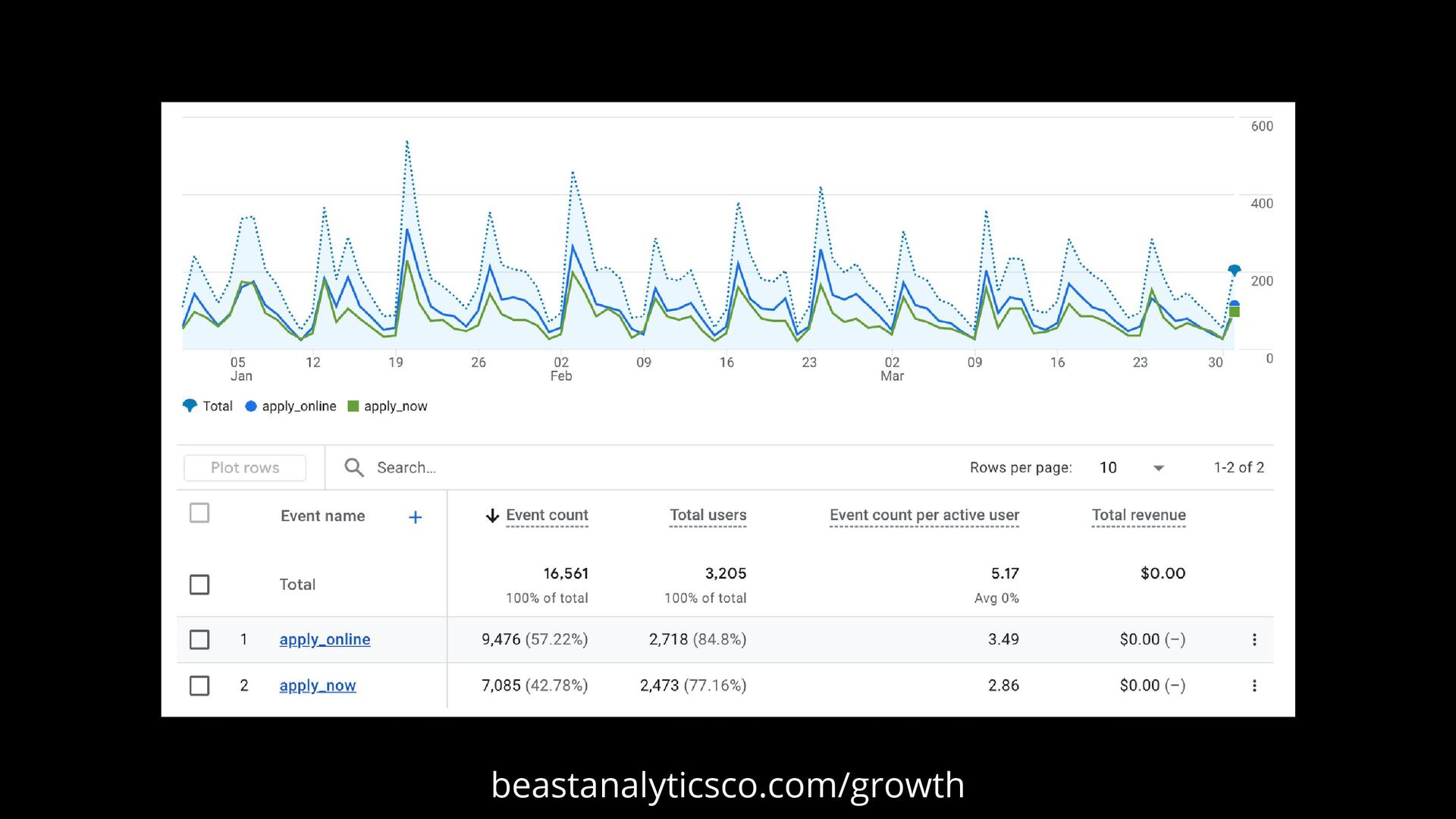Click the Plot rows button
Viewport: 1456px width, 819px height.
pos(245,468)
